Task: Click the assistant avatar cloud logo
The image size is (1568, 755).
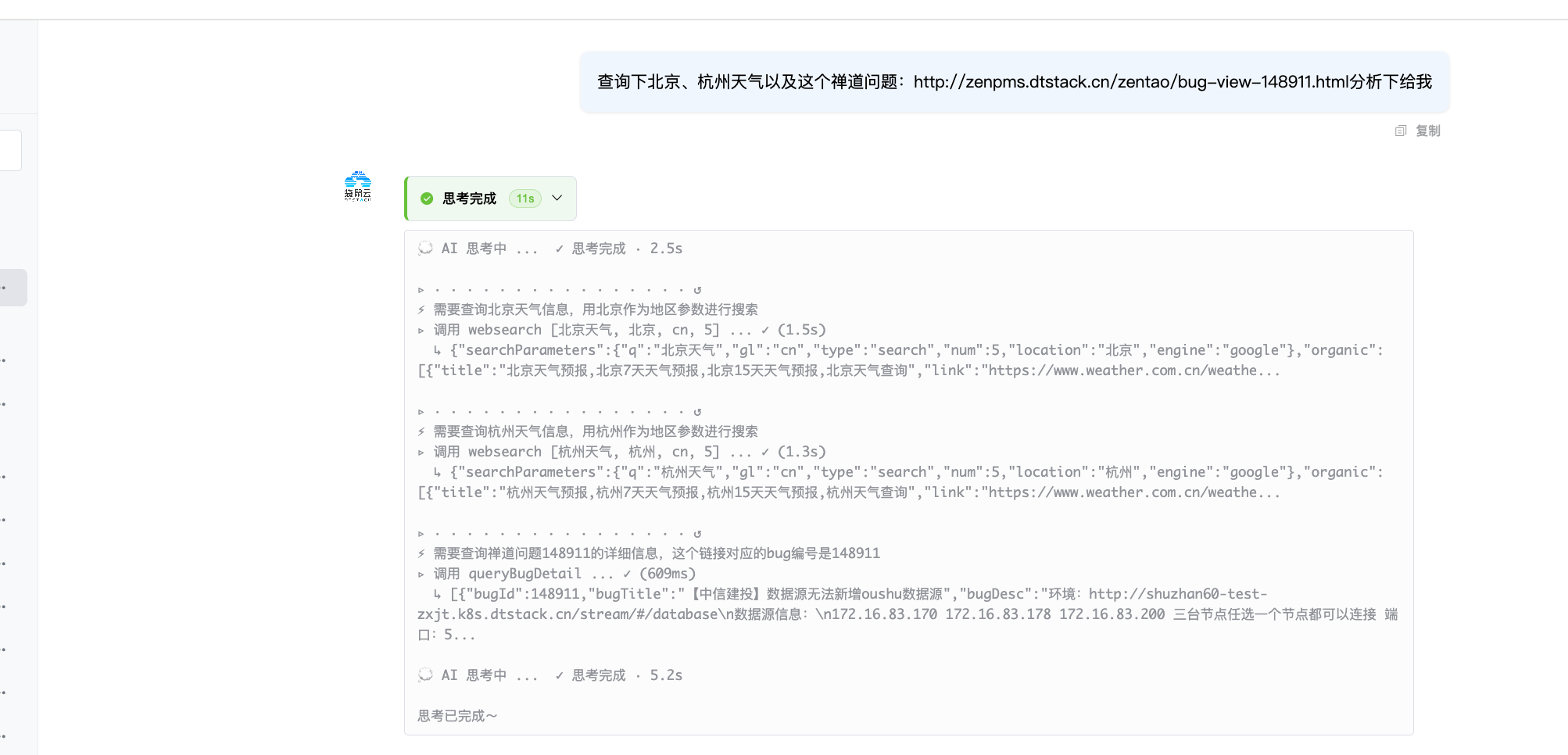Action: tap(358, 186)
